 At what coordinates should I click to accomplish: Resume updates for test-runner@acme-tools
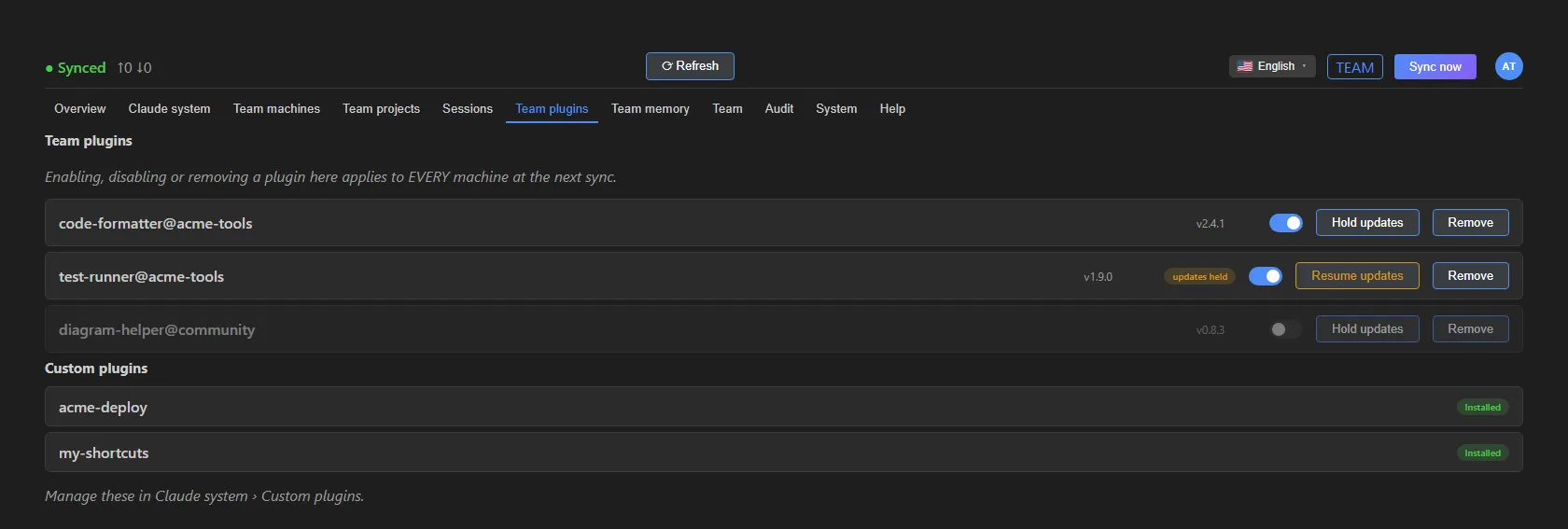point(1357,276)
